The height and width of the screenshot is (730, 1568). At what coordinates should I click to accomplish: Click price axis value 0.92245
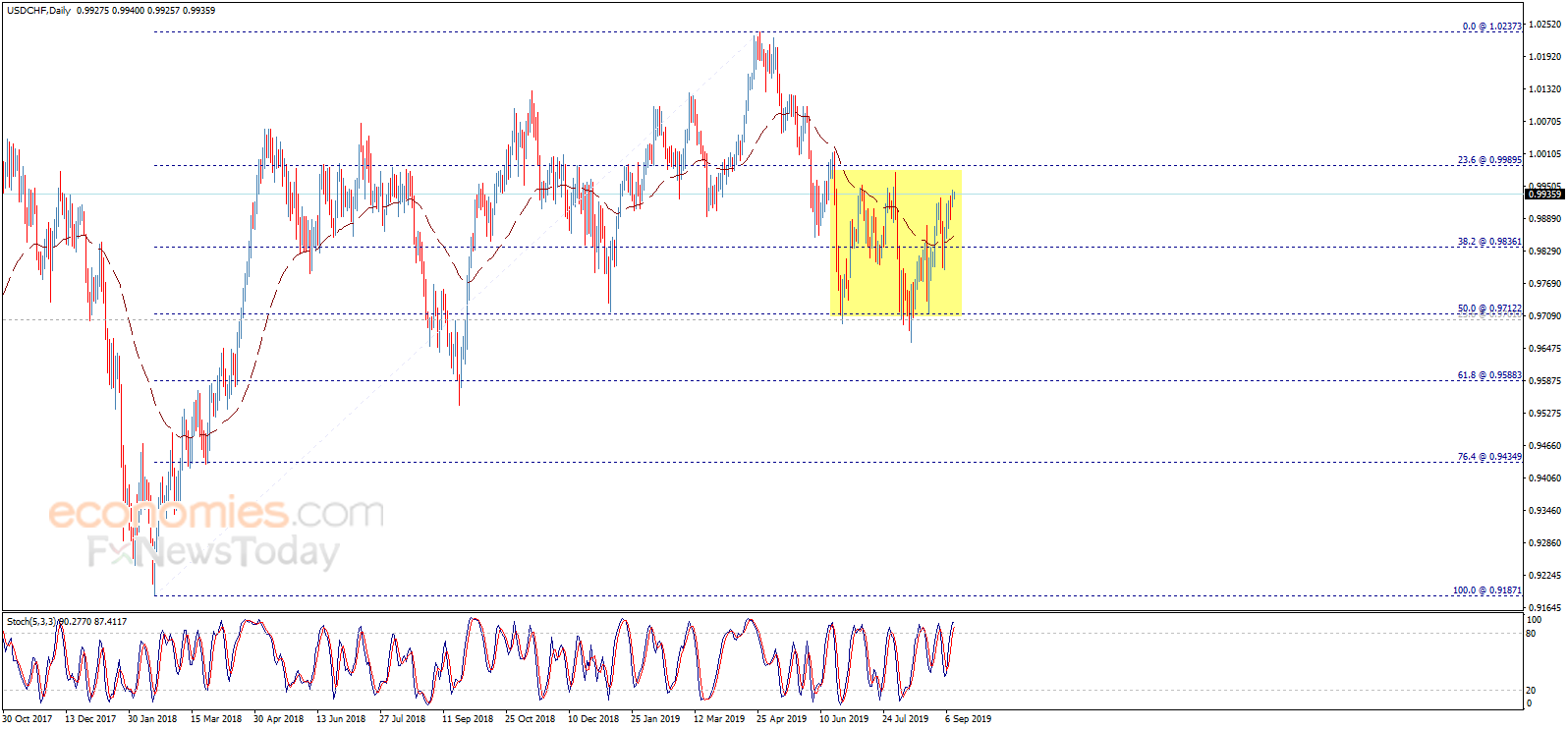point(1544,576)
